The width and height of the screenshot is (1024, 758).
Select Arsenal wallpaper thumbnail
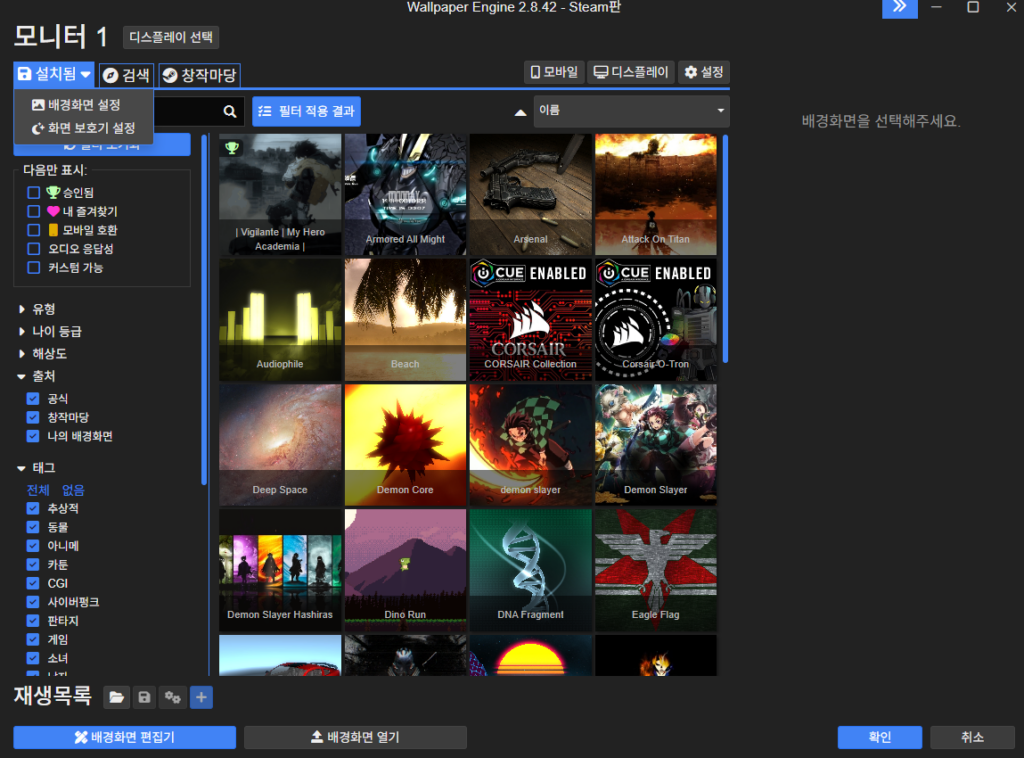[x=530, y=195]
